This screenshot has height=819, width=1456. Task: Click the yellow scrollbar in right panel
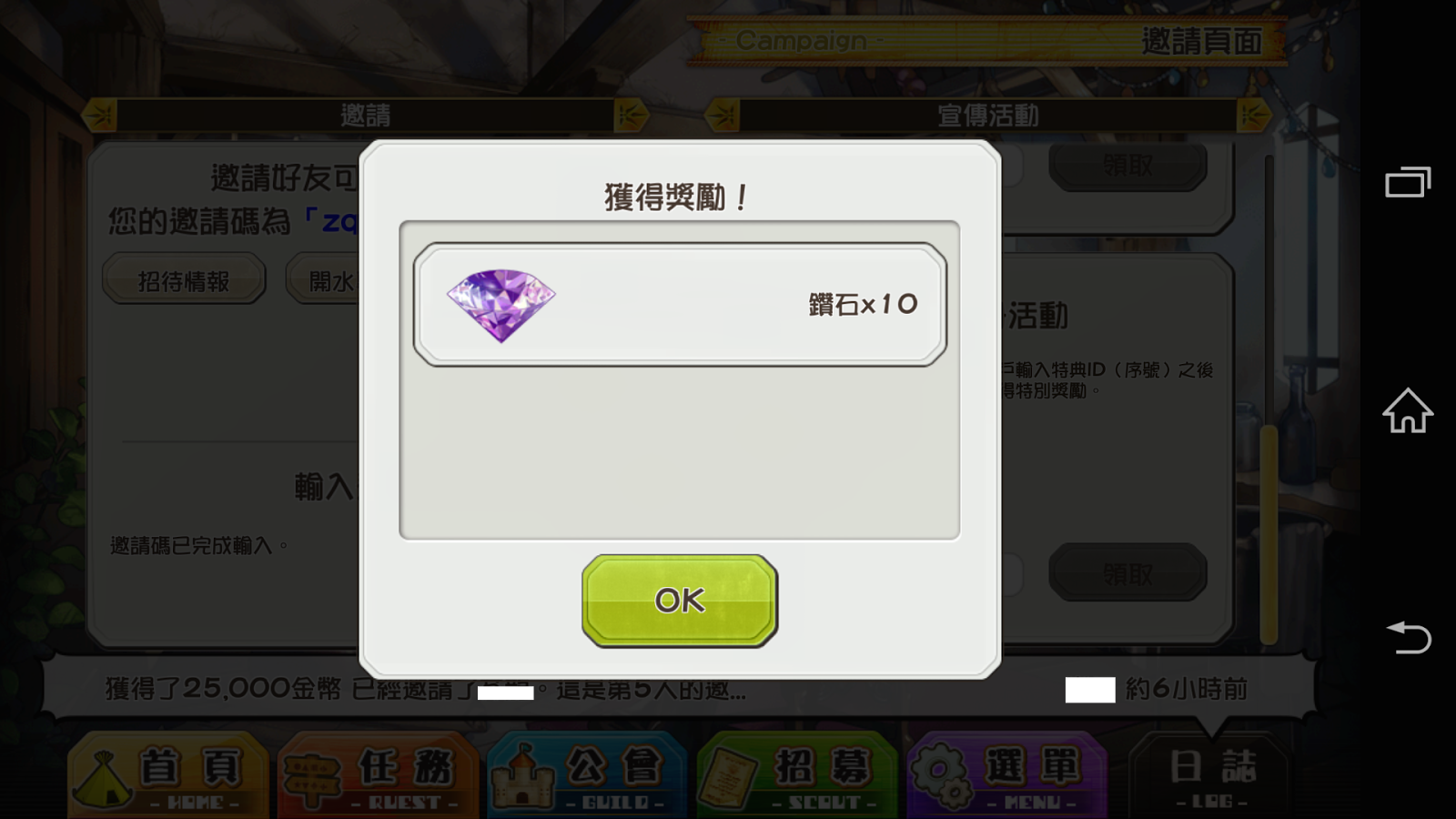click(1269, 537)
